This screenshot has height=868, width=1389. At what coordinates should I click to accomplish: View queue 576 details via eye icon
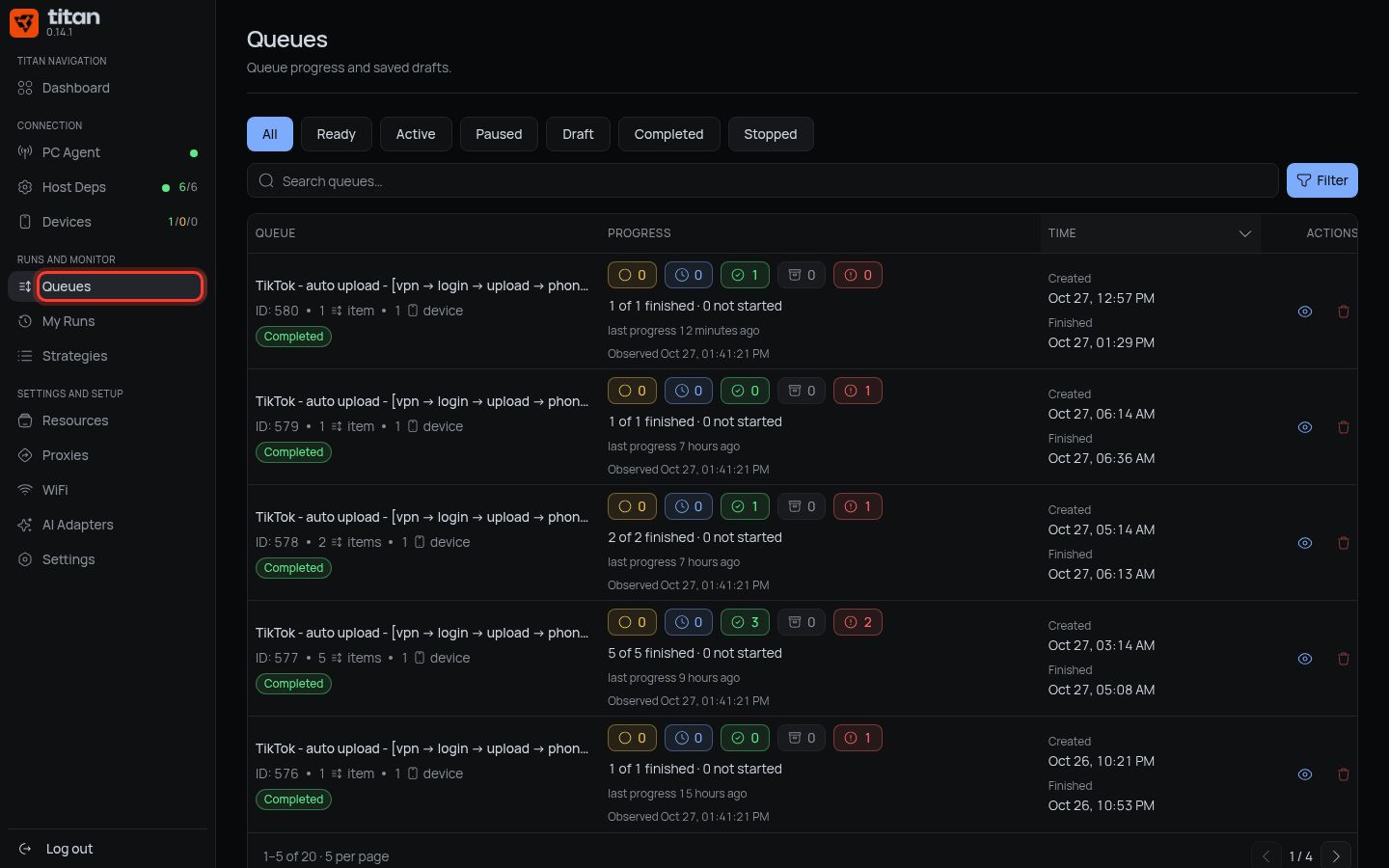(x=1305, y=774)
